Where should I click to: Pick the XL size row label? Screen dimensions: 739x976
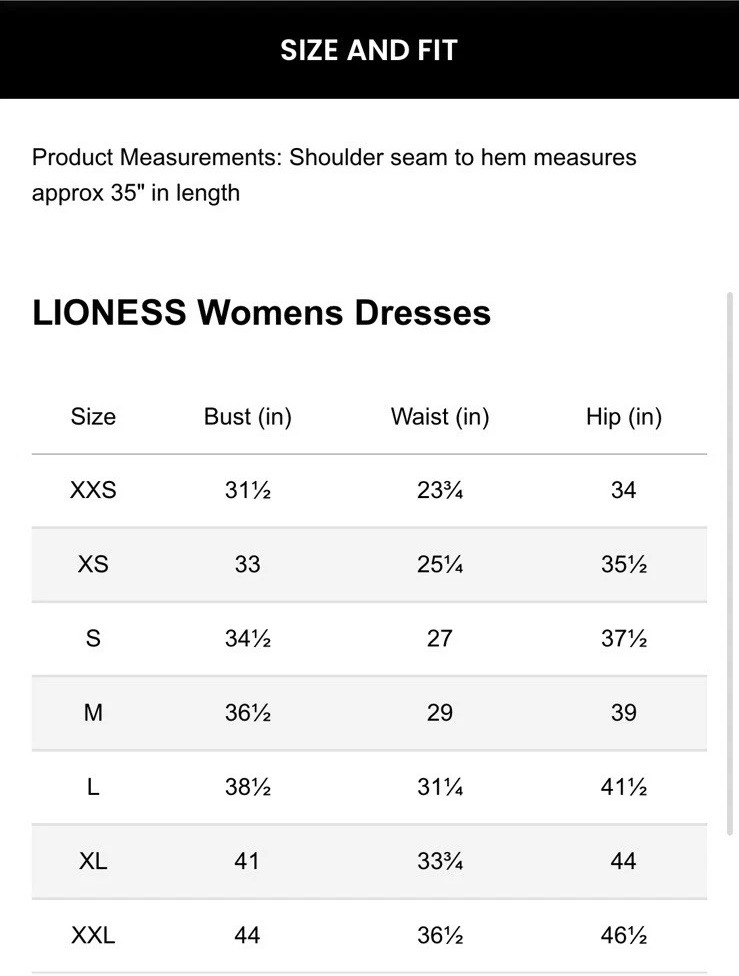click(93, 861)
